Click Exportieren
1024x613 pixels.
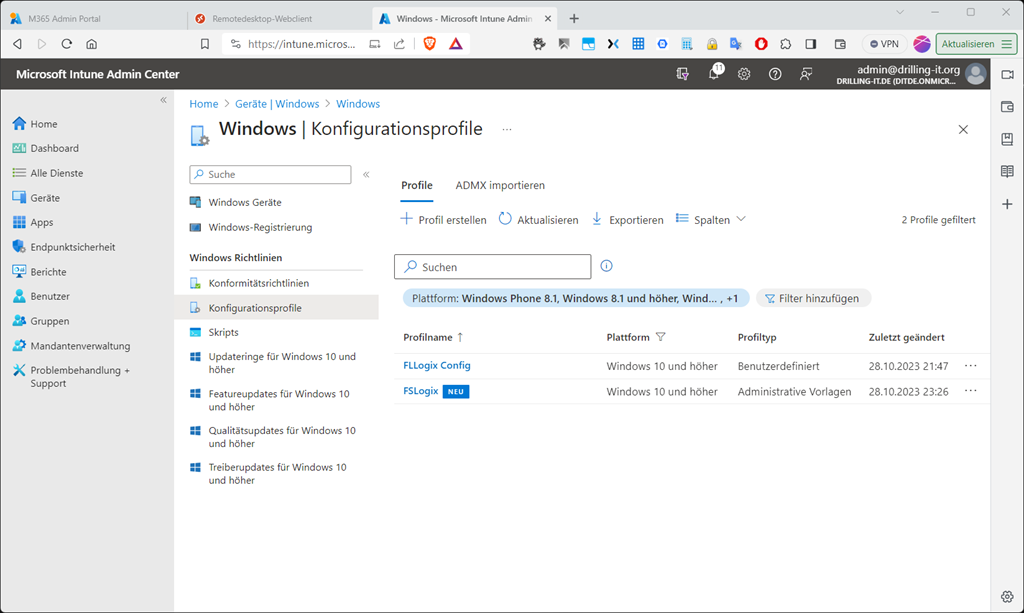pos(627,219)
